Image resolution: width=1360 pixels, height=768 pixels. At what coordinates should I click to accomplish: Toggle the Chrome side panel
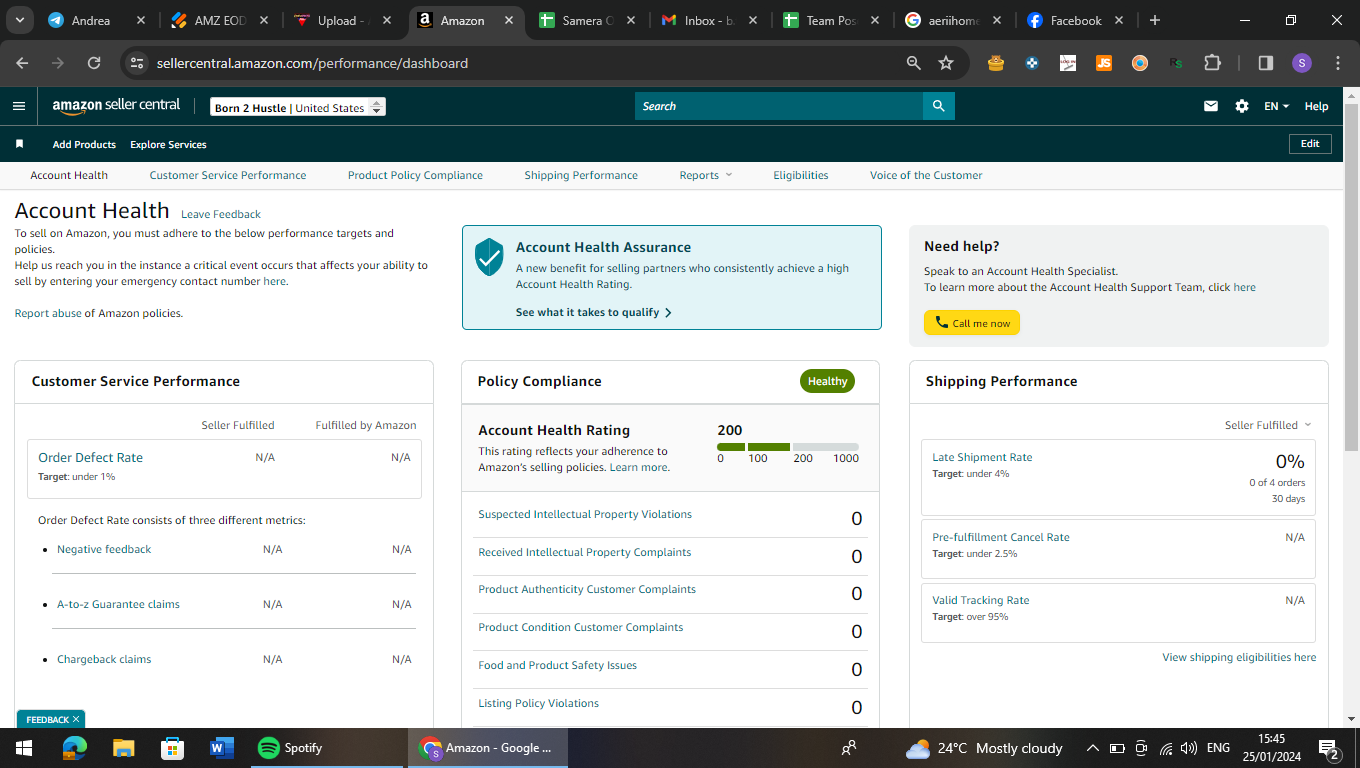point(1265,63)
